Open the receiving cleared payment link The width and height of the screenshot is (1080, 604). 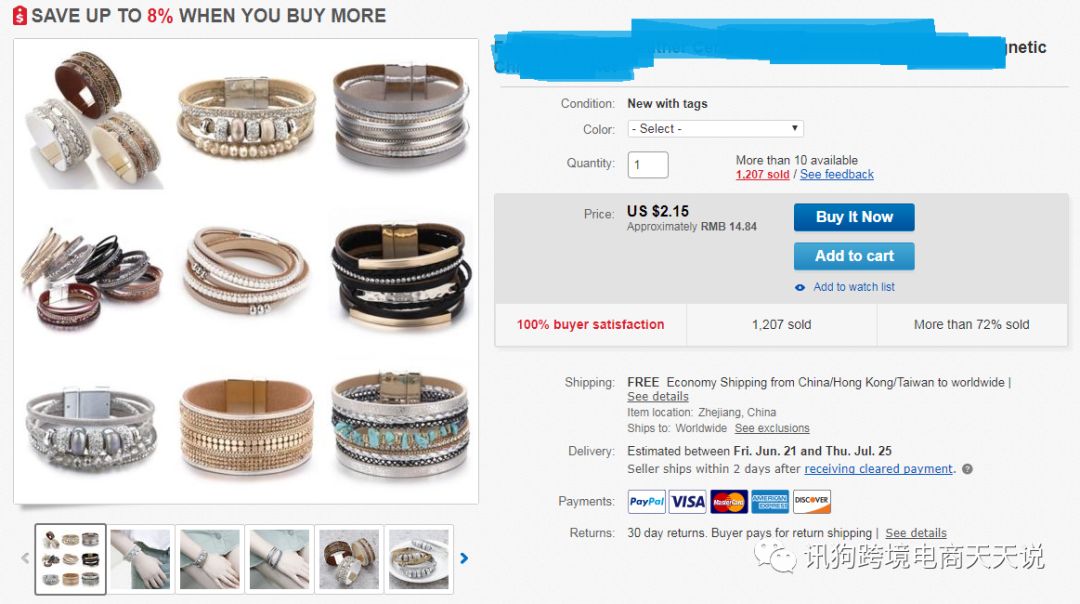coord(878,469)
